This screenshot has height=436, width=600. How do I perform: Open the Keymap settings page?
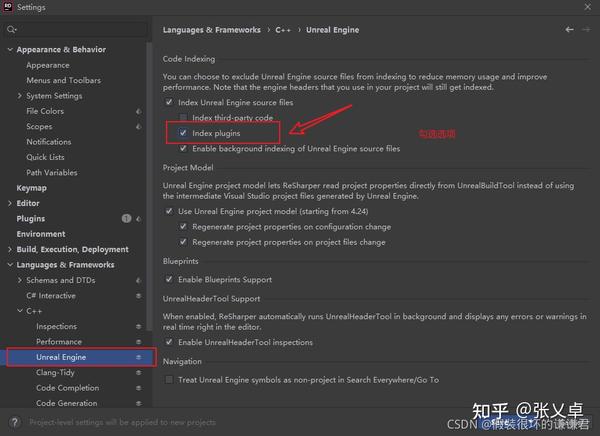(31, 188)
